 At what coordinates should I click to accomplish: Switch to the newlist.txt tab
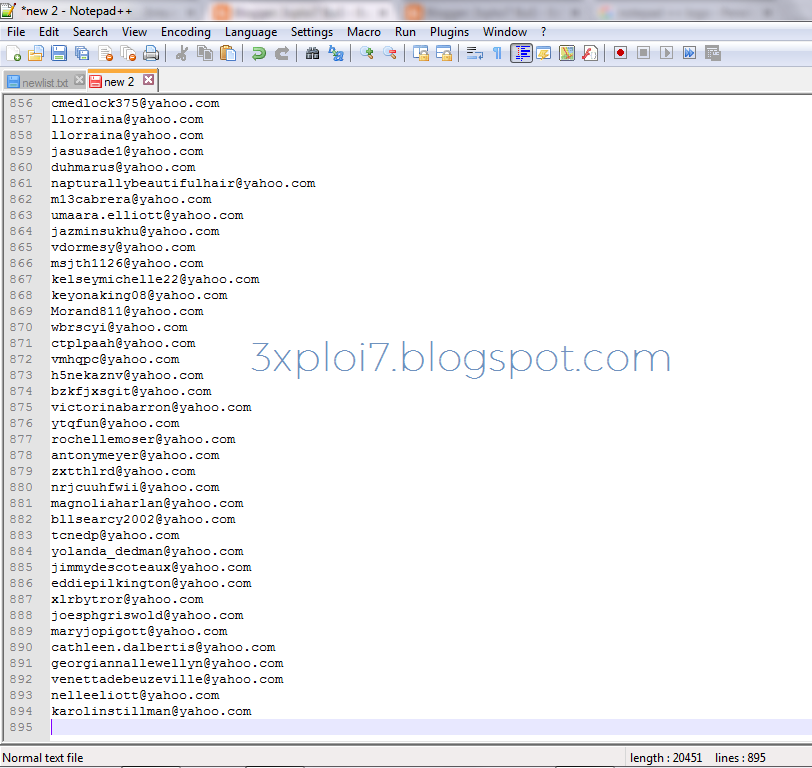coord(45,79)
